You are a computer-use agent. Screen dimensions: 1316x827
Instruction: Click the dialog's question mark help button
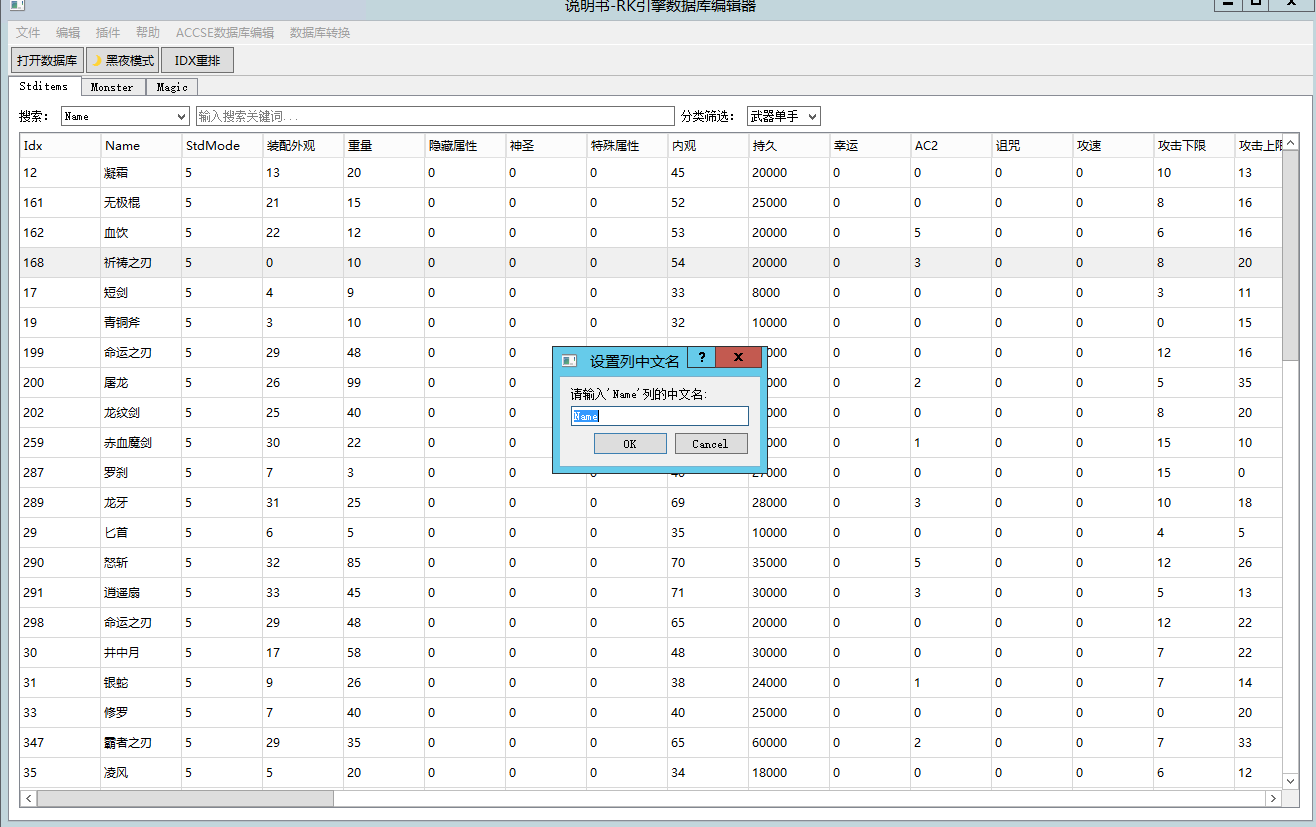point(702,358)
